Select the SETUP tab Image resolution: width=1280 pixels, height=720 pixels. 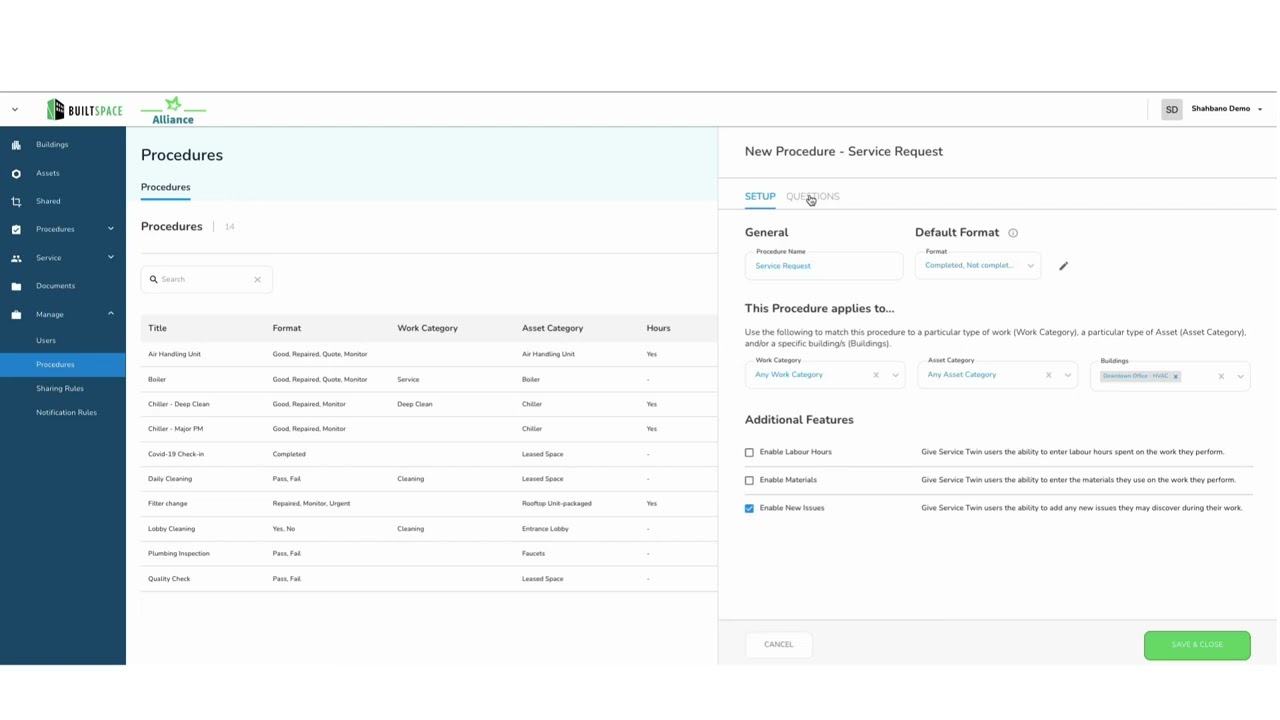tap(760, 197)
